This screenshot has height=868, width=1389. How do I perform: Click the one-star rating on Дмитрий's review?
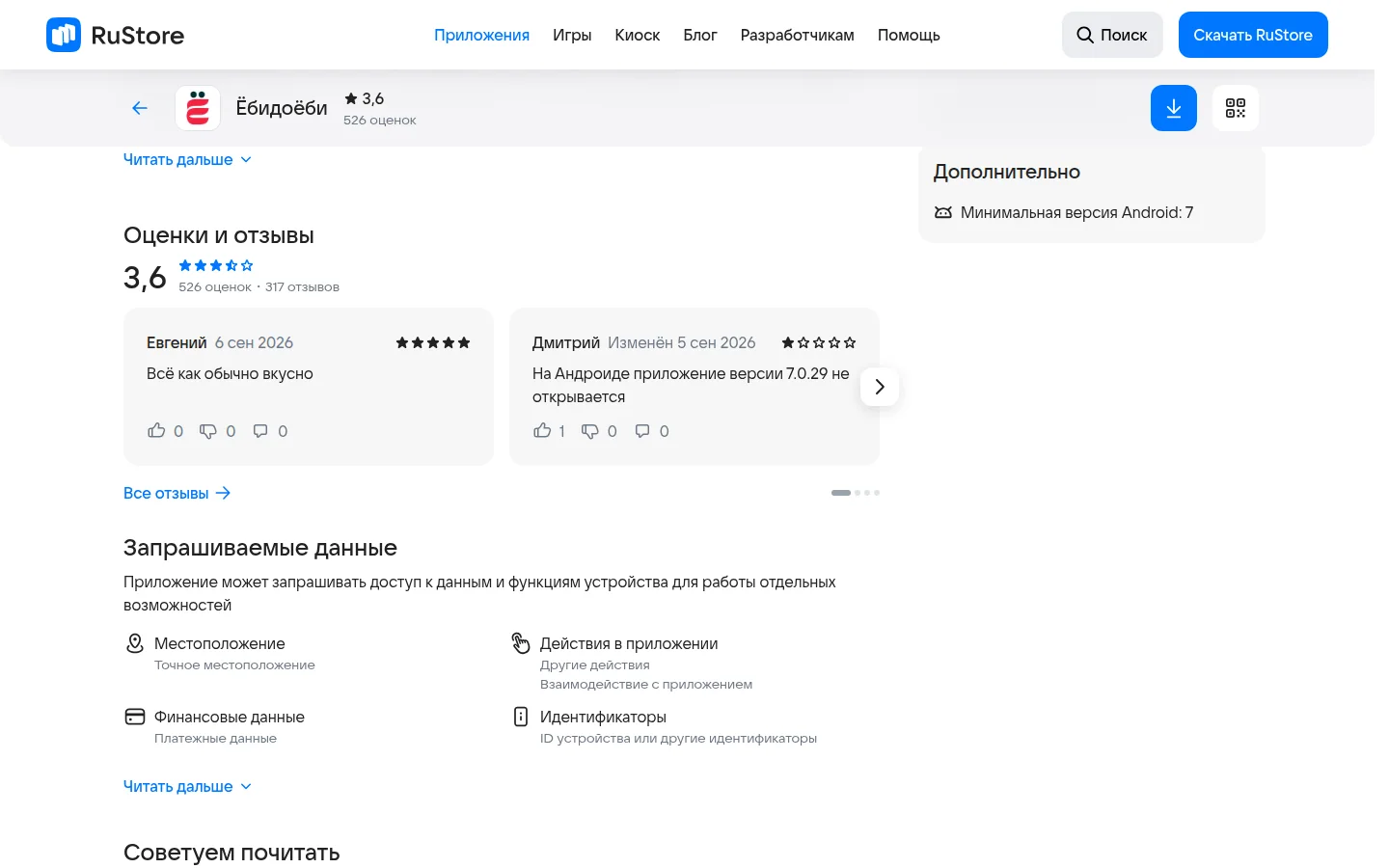pyautogui.click(x=819, y=342)
